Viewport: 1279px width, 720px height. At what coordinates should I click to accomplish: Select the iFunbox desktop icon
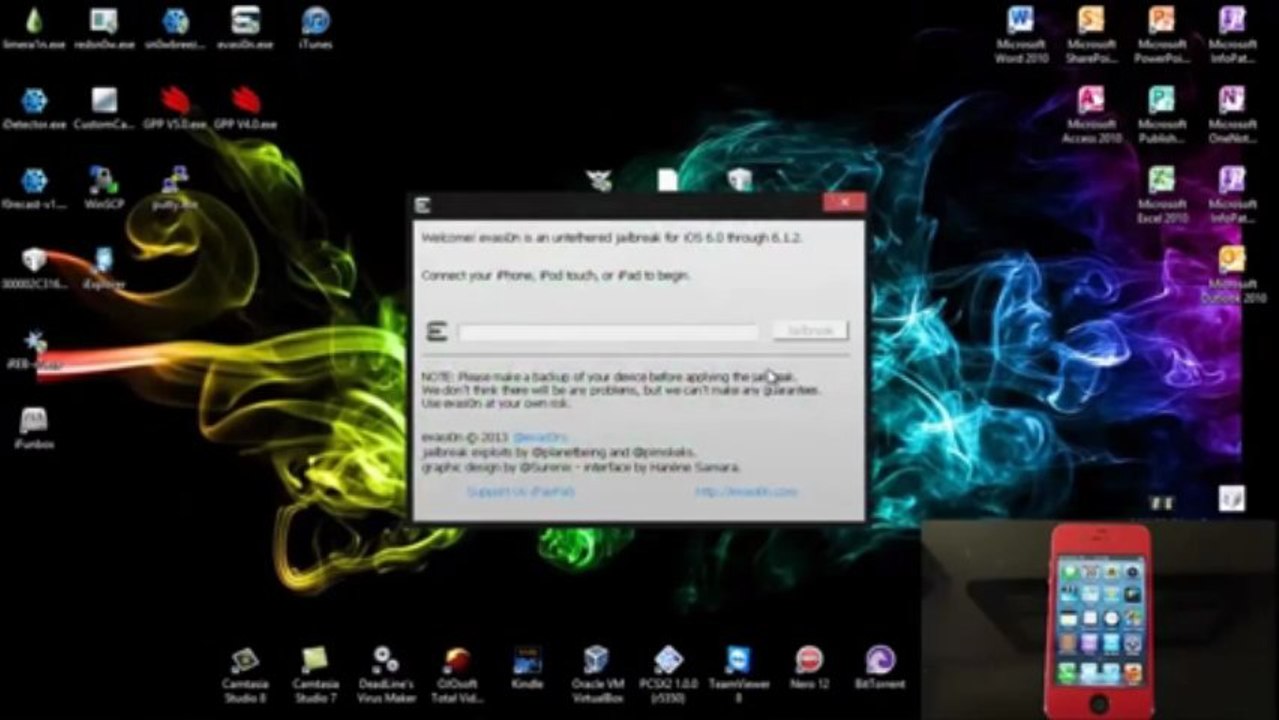34,428
